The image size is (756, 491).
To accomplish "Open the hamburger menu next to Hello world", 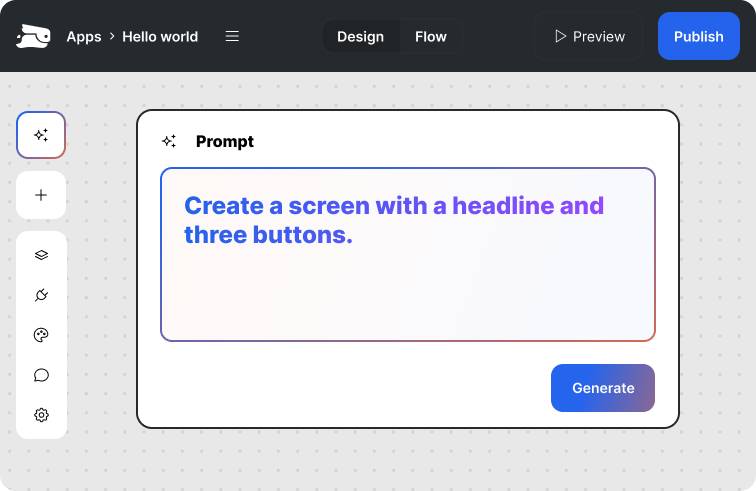I will (x=232, y=37).
